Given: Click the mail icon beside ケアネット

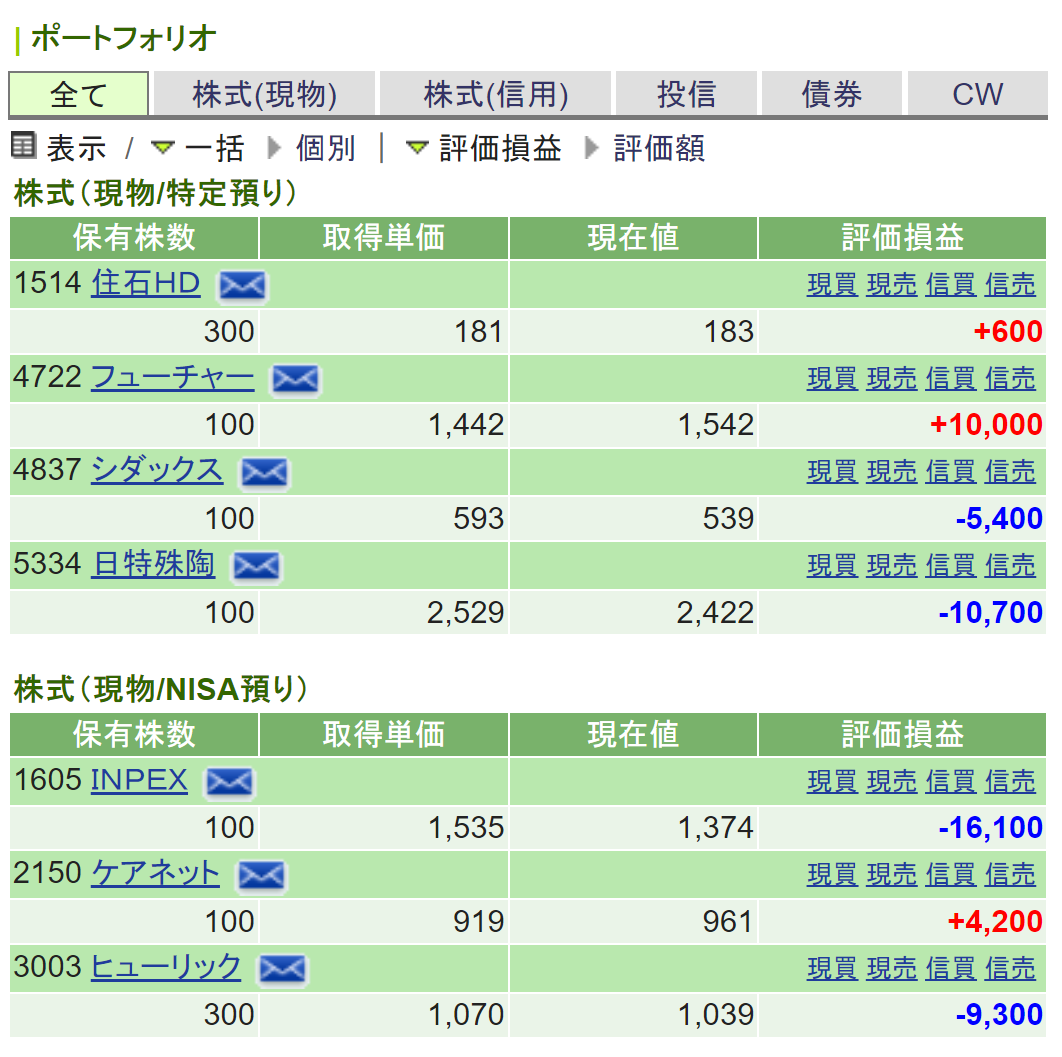Looking at the screenshot, I should pyautogui.click(x=261, y=876).
